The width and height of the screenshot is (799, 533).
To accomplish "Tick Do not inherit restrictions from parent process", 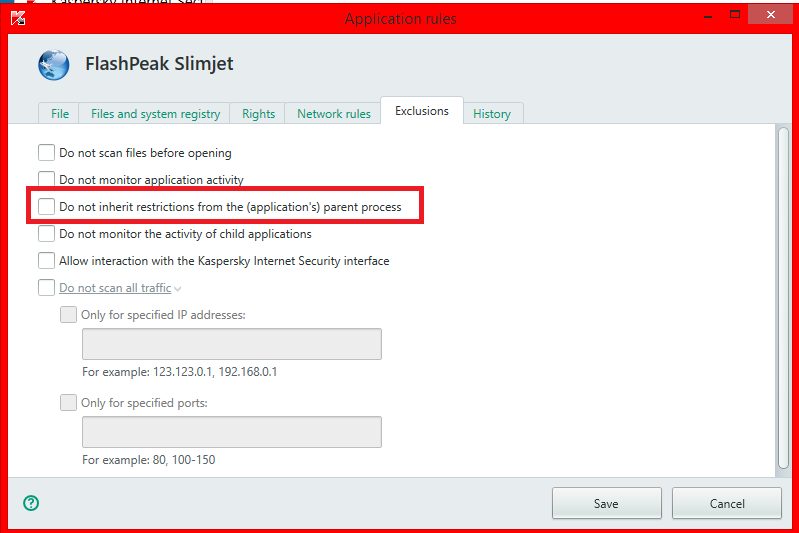I will (x=46, y=206).
